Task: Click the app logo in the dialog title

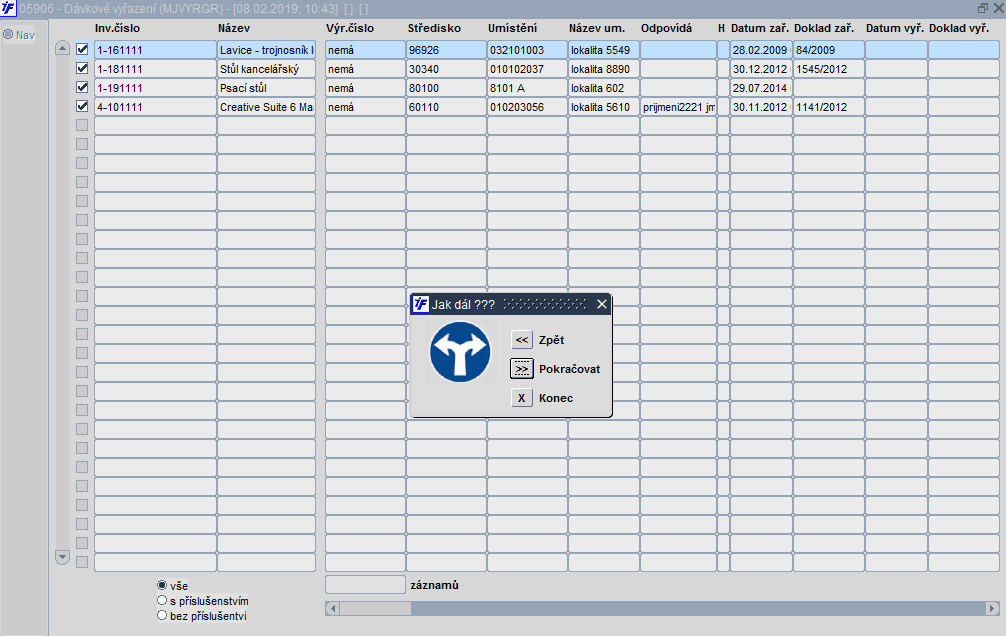Action: point(421,304)
